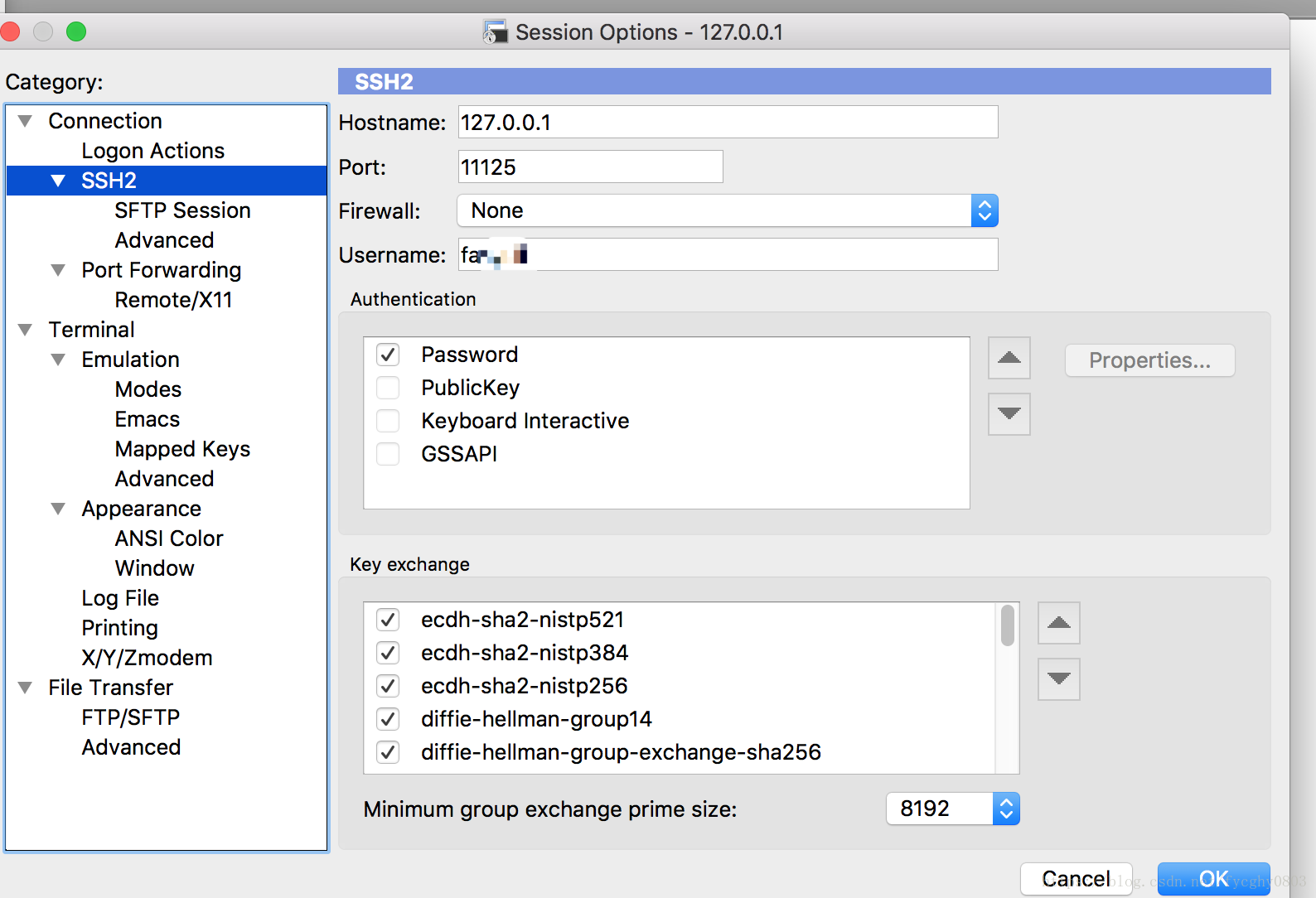Open the FTP/SFTP category
The image size is (1316, 898).
point(131,717)
